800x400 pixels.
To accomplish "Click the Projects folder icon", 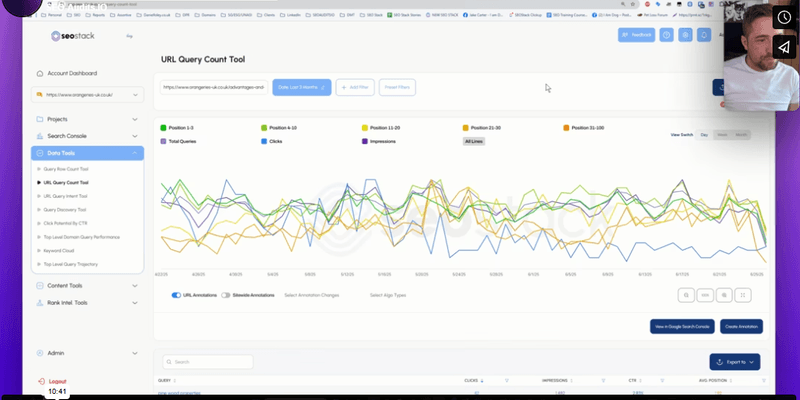I will click(x=40, y=119).
